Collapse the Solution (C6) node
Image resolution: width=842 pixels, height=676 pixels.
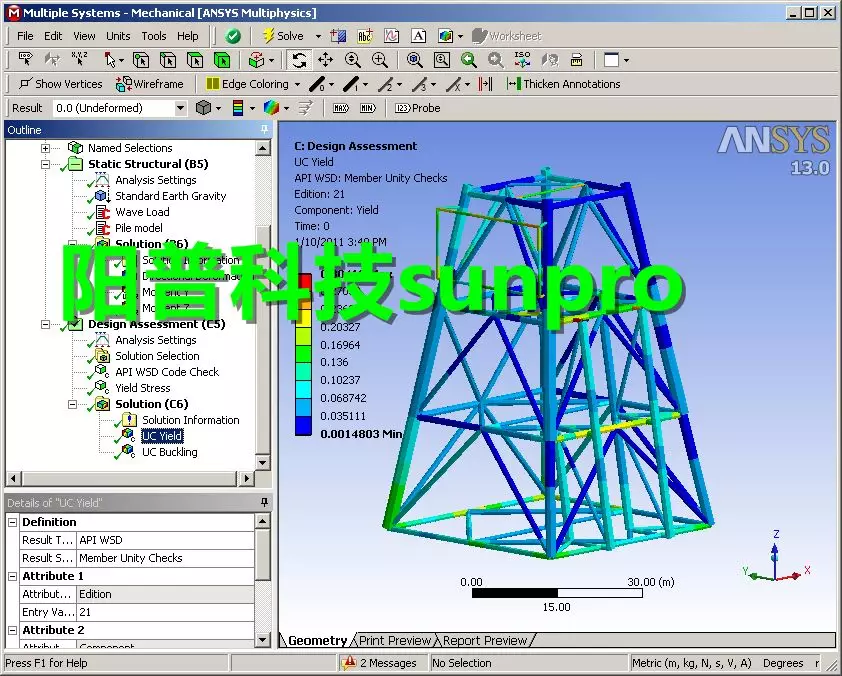[72, 404]
